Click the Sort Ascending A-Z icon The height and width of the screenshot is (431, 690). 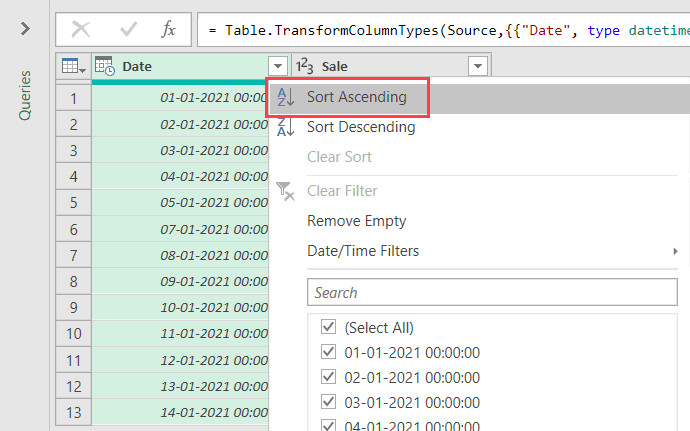[286, 97]
